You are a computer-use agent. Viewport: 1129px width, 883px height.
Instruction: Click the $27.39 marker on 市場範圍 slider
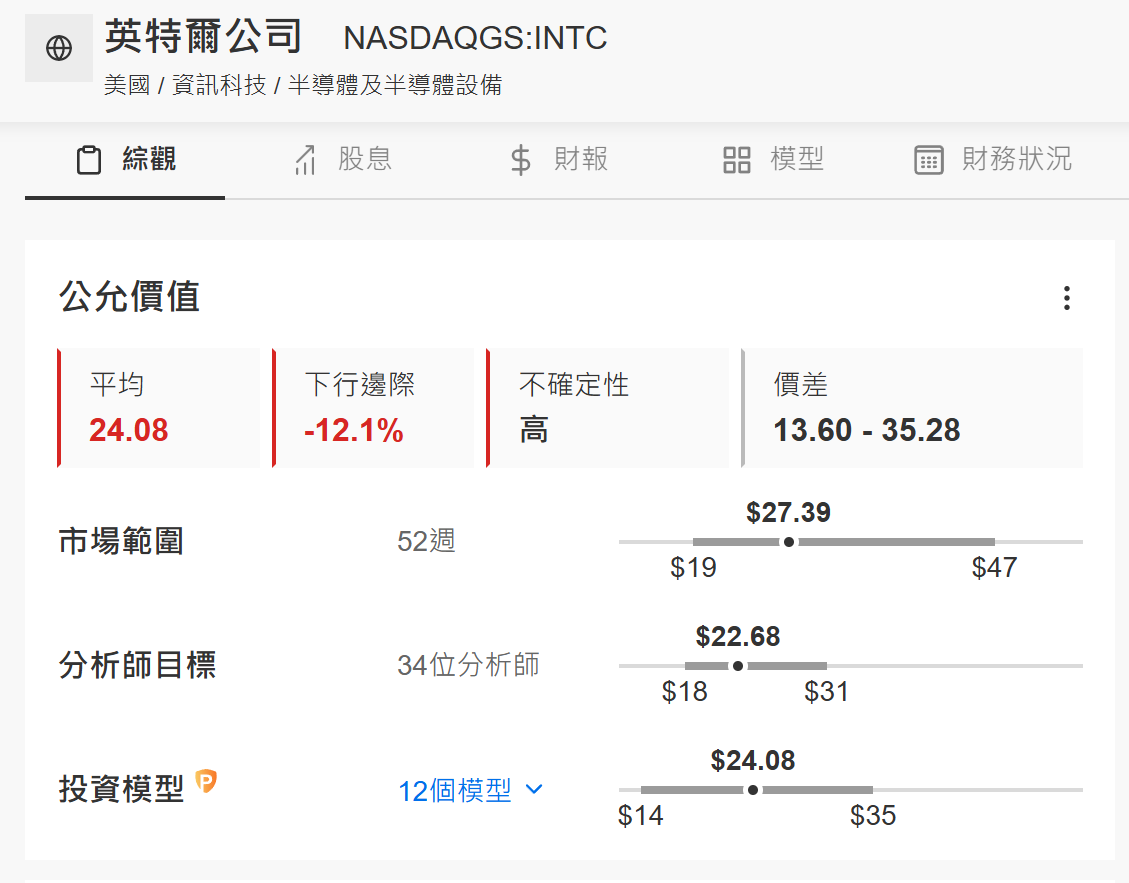coord(789,542)
